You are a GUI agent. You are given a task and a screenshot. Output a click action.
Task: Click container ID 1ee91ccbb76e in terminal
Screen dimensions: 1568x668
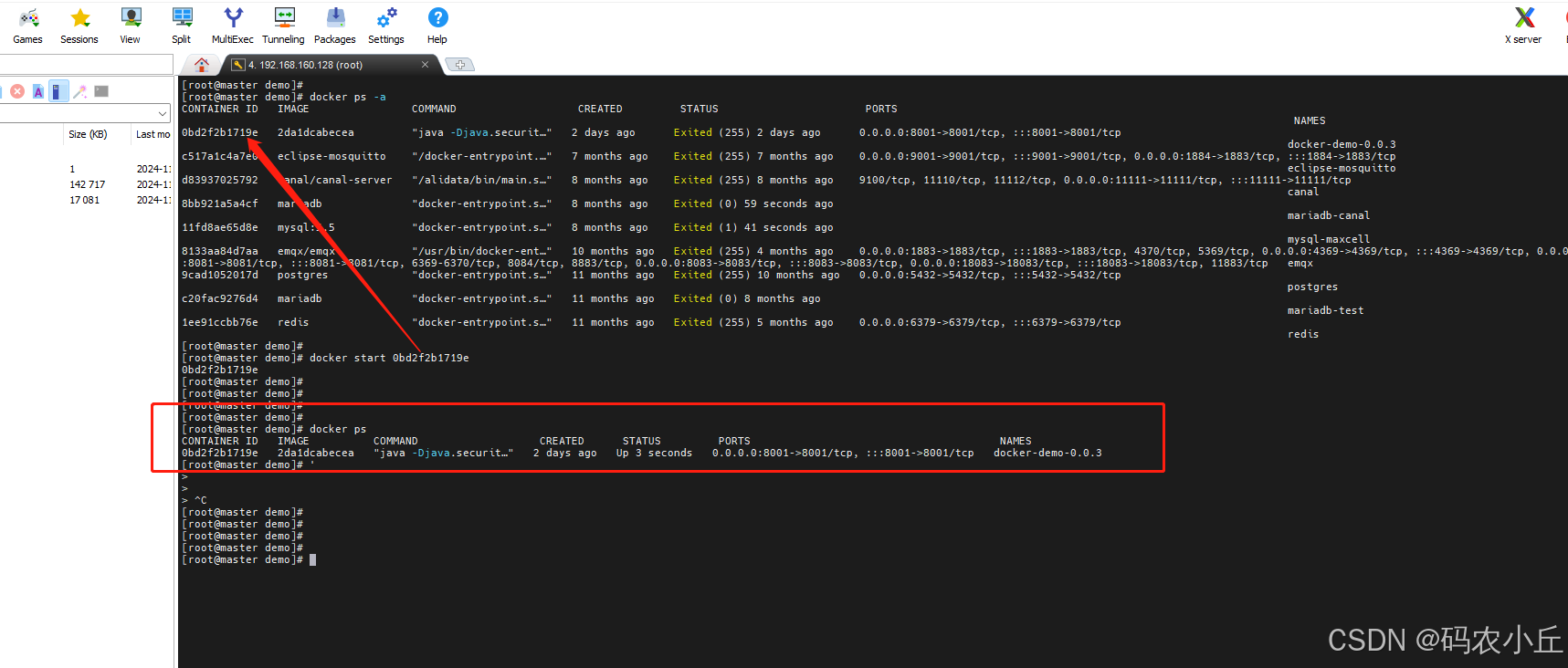(220, 322)
